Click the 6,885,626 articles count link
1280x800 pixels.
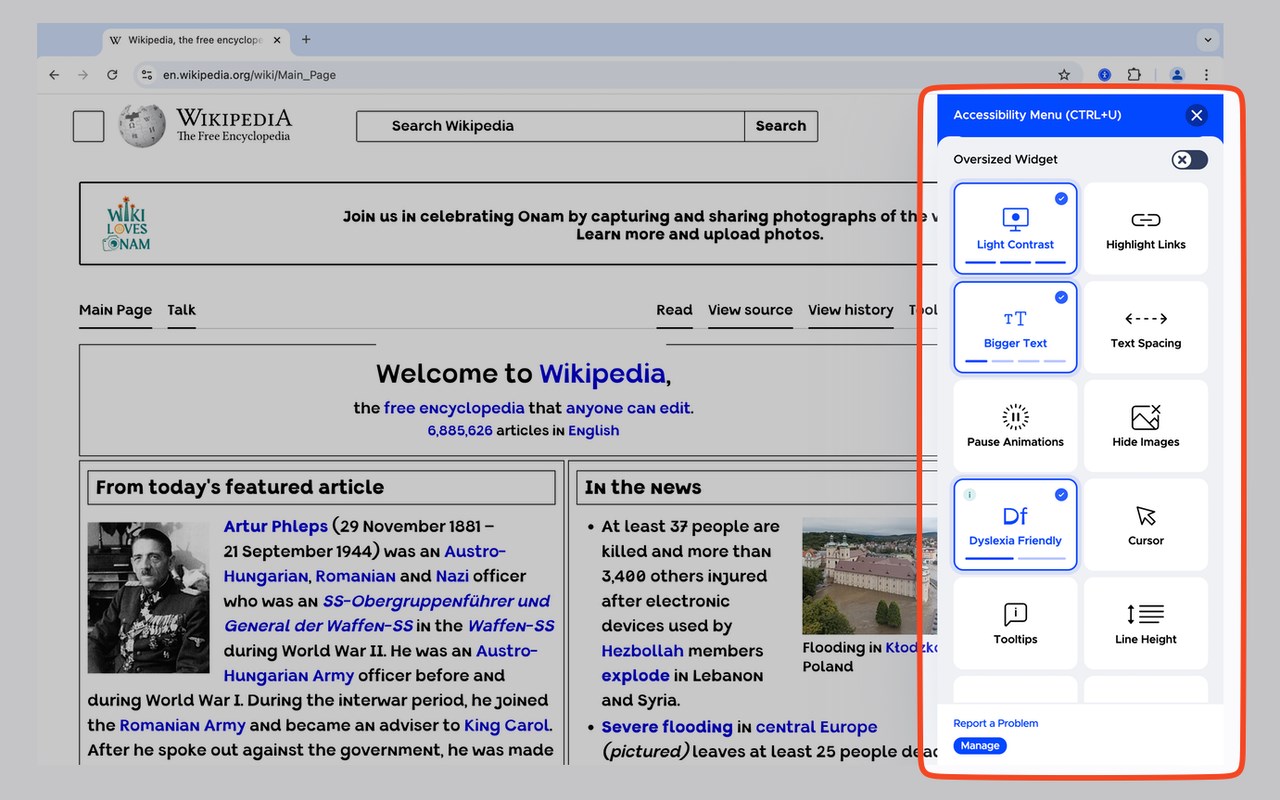[x=460, y=431]
